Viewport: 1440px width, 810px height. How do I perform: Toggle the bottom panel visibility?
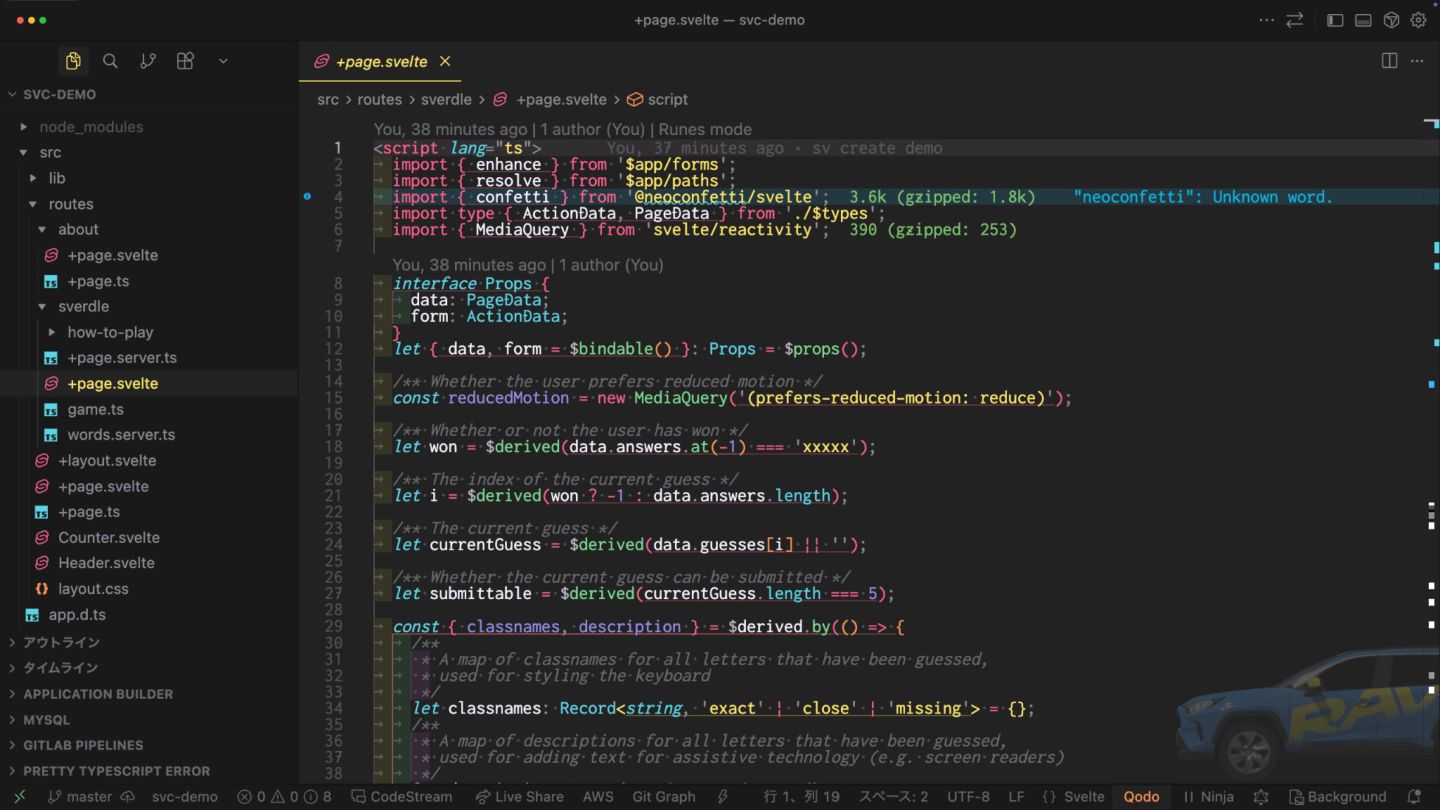[1362, 20]
